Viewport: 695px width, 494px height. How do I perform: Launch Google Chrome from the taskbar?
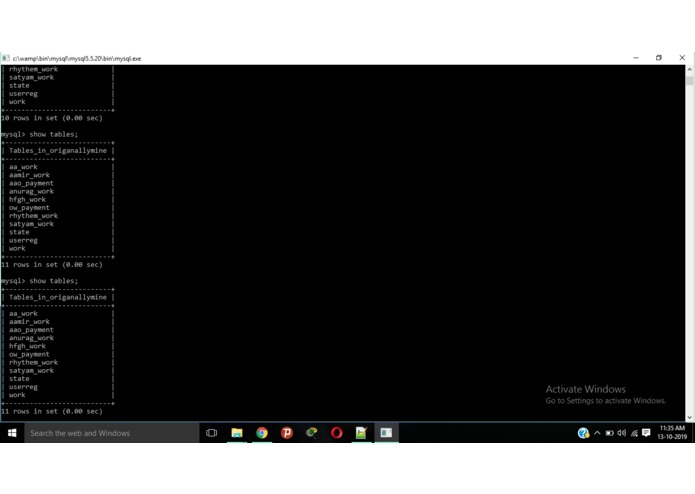[262, 433]
